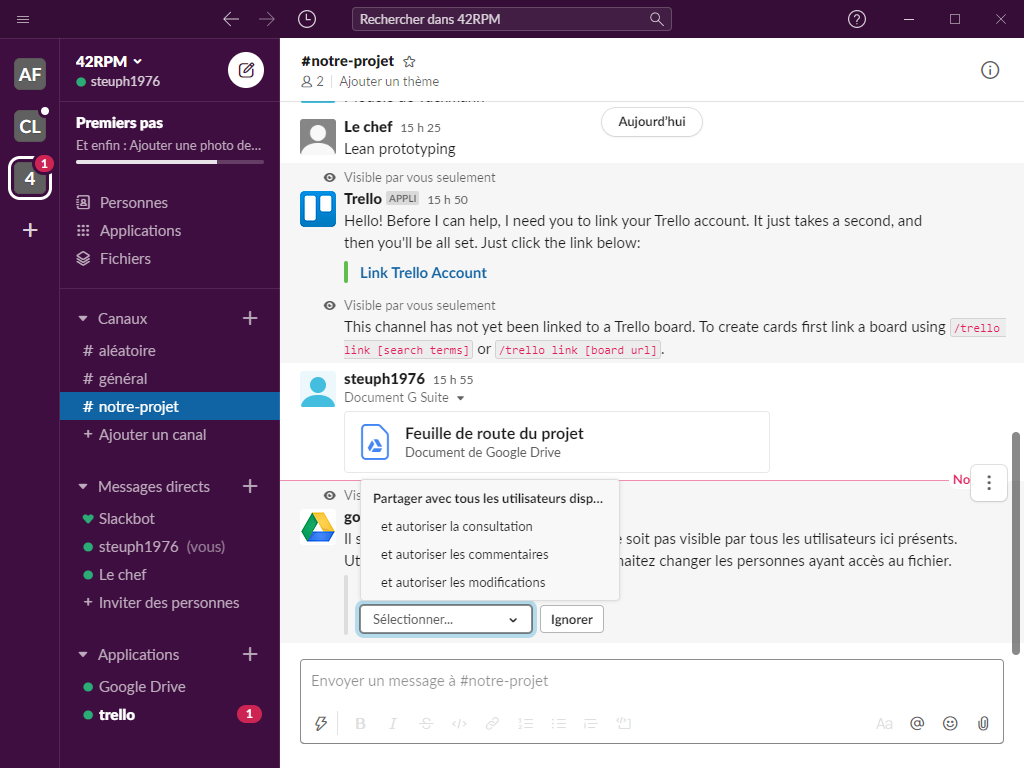Toggle inline code formatting

coord(459,723)
